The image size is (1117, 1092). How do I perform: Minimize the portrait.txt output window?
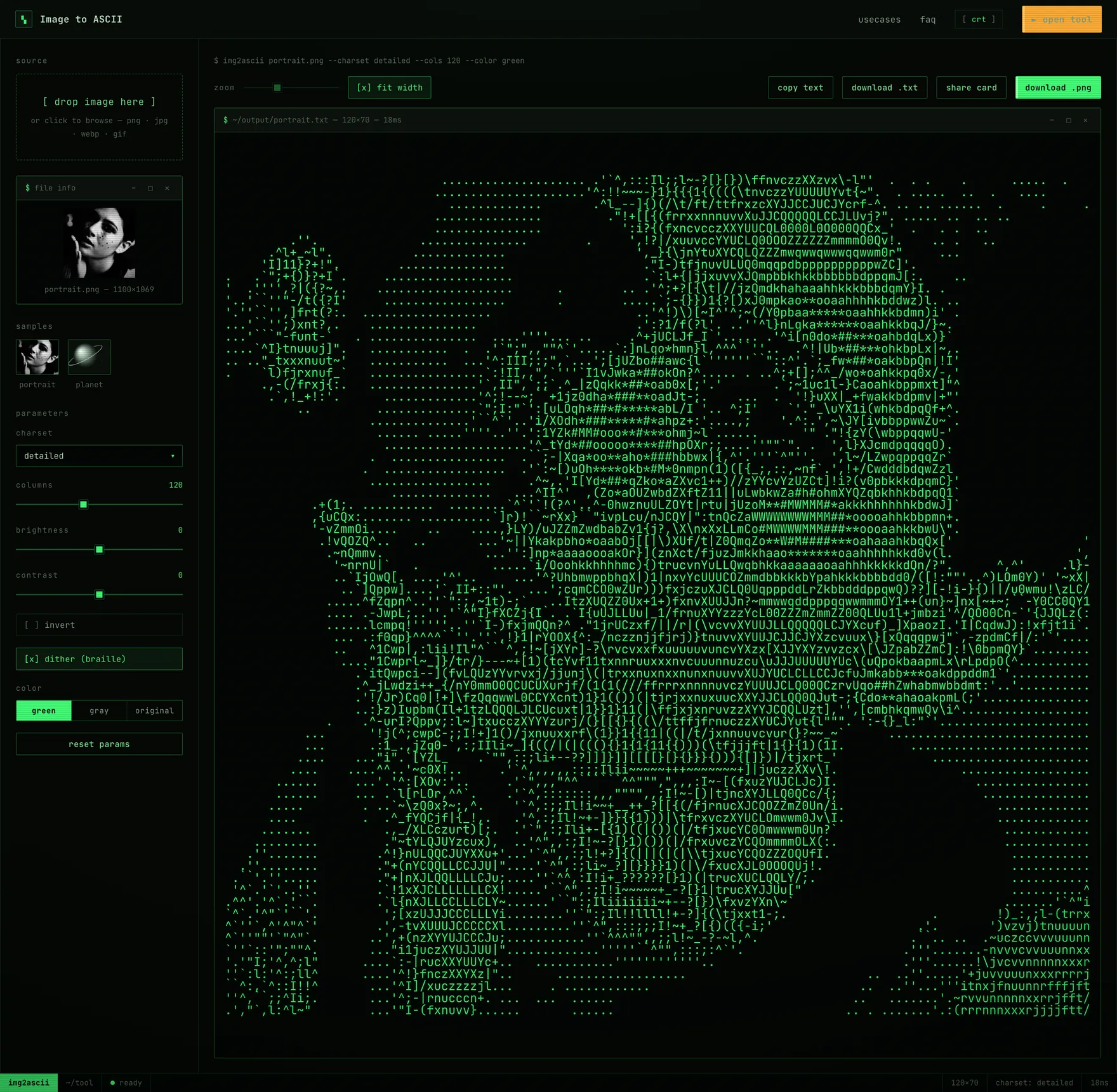coord(1052,120)
